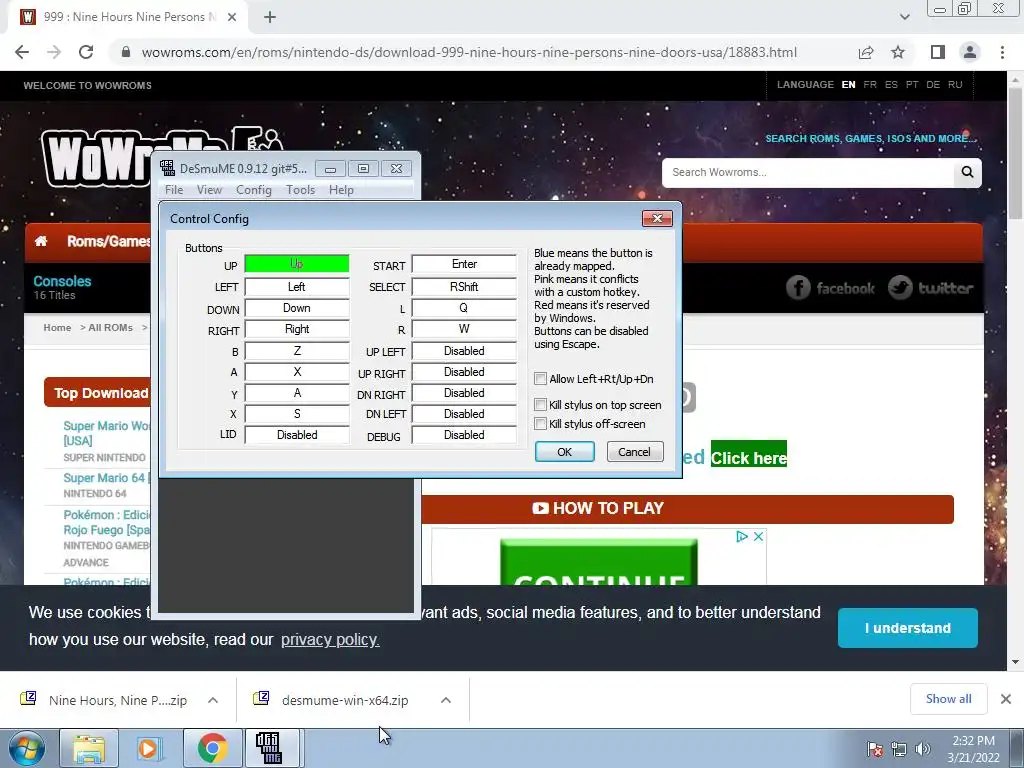This screenshot has height=768, width=1024.
Task: Open the privacy policy link
Action: tap(330, 639)
